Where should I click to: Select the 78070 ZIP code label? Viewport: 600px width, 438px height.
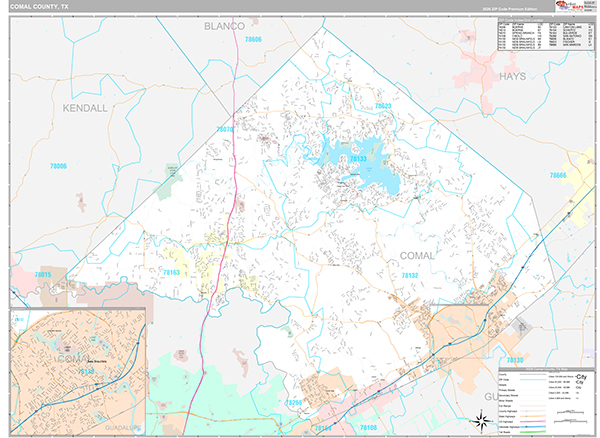click(226, 129)
